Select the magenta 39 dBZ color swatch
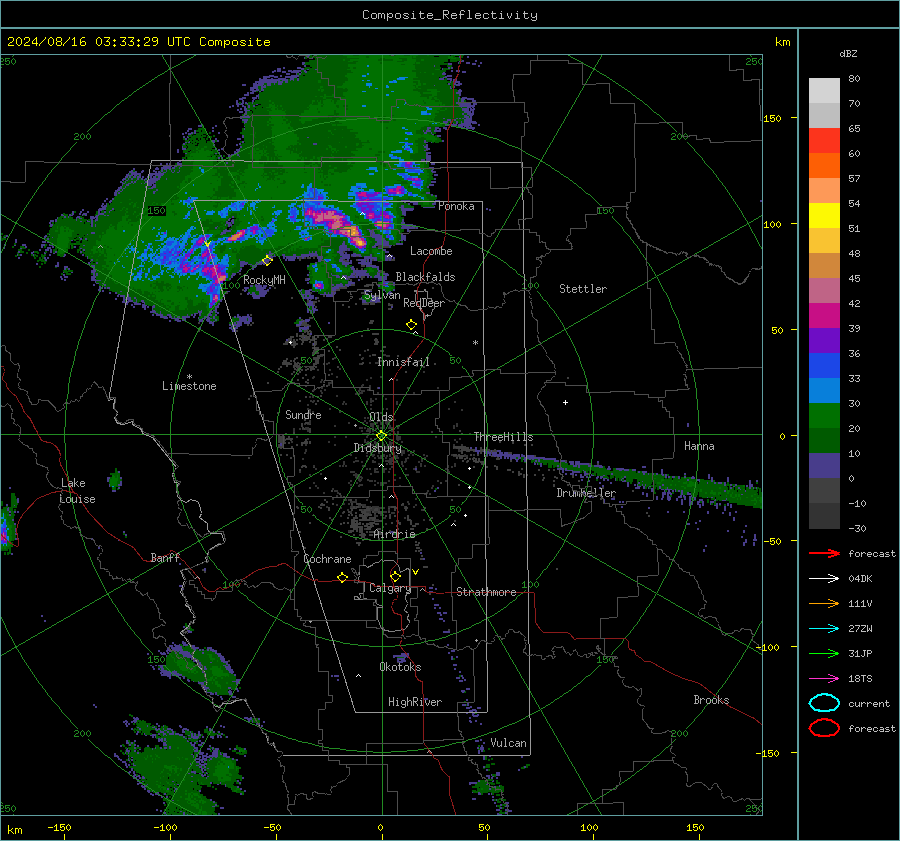The width and height of the screenshot is (900, 841). point(824,315)
